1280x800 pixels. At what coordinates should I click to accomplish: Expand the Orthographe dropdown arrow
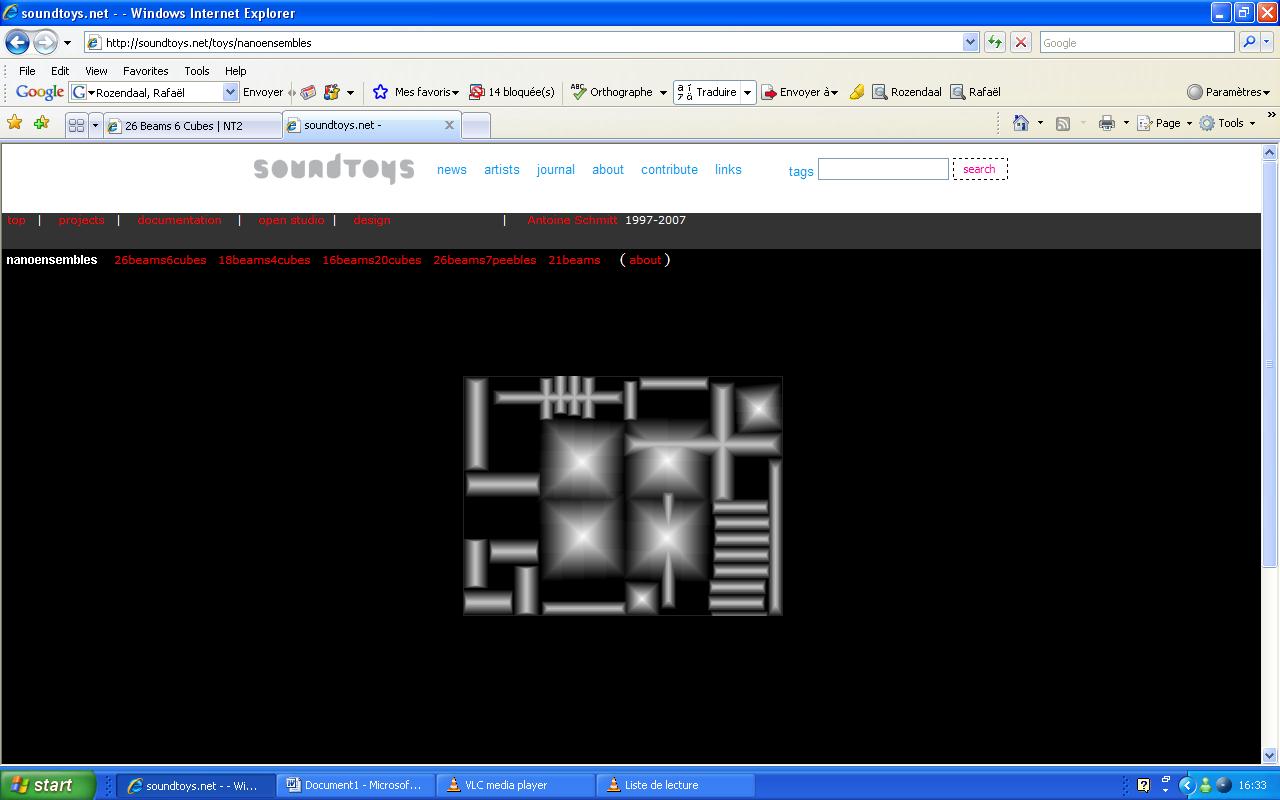point(663,93)
